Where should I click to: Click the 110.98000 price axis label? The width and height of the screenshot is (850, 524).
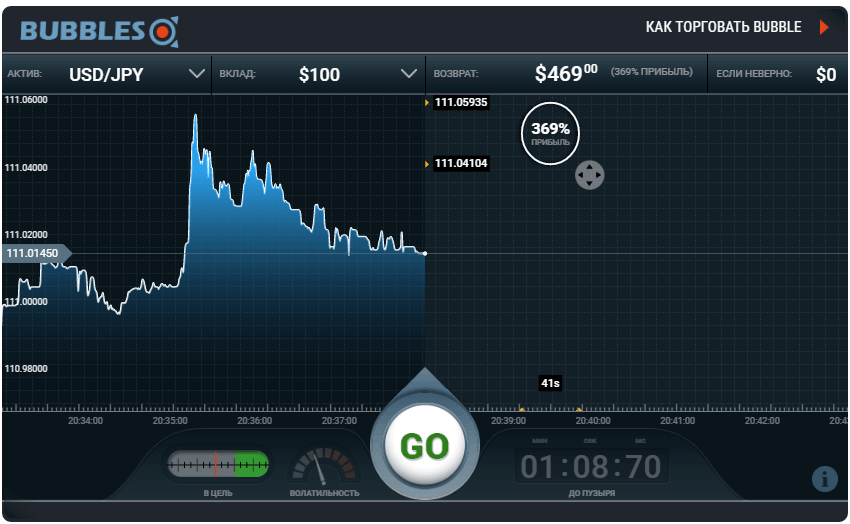pyautogui.click(x=26, y=368)
